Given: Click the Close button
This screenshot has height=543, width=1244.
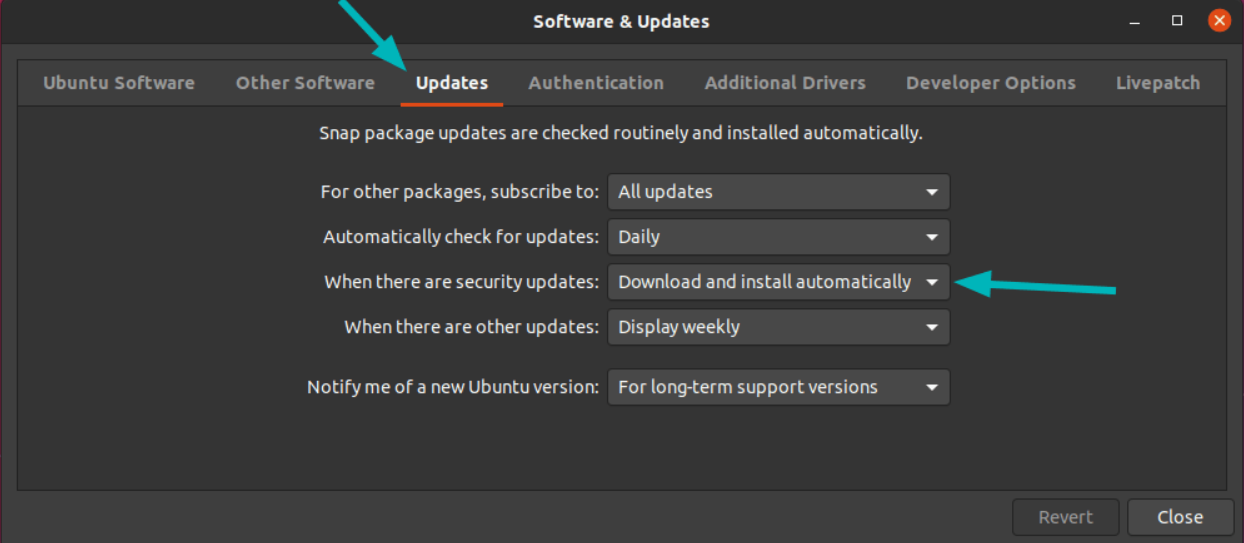Looking at the screenshot, I should tap(1180, 517).
